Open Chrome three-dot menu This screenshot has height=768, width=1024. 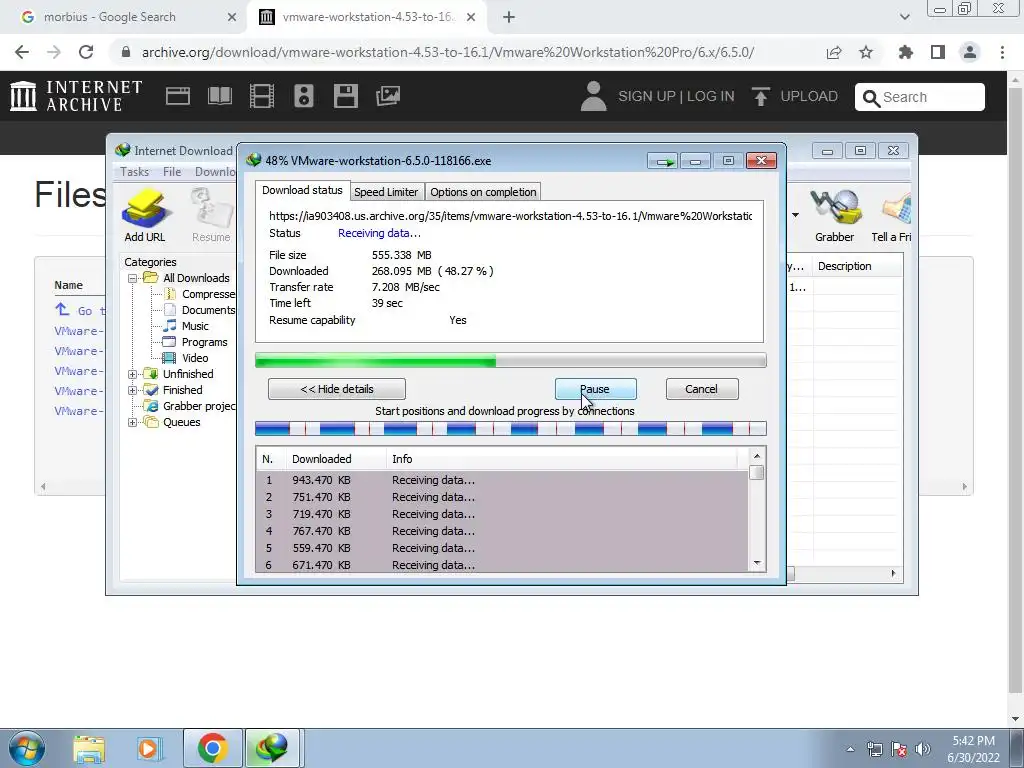pyautogui.click(x=1002, y=52)
